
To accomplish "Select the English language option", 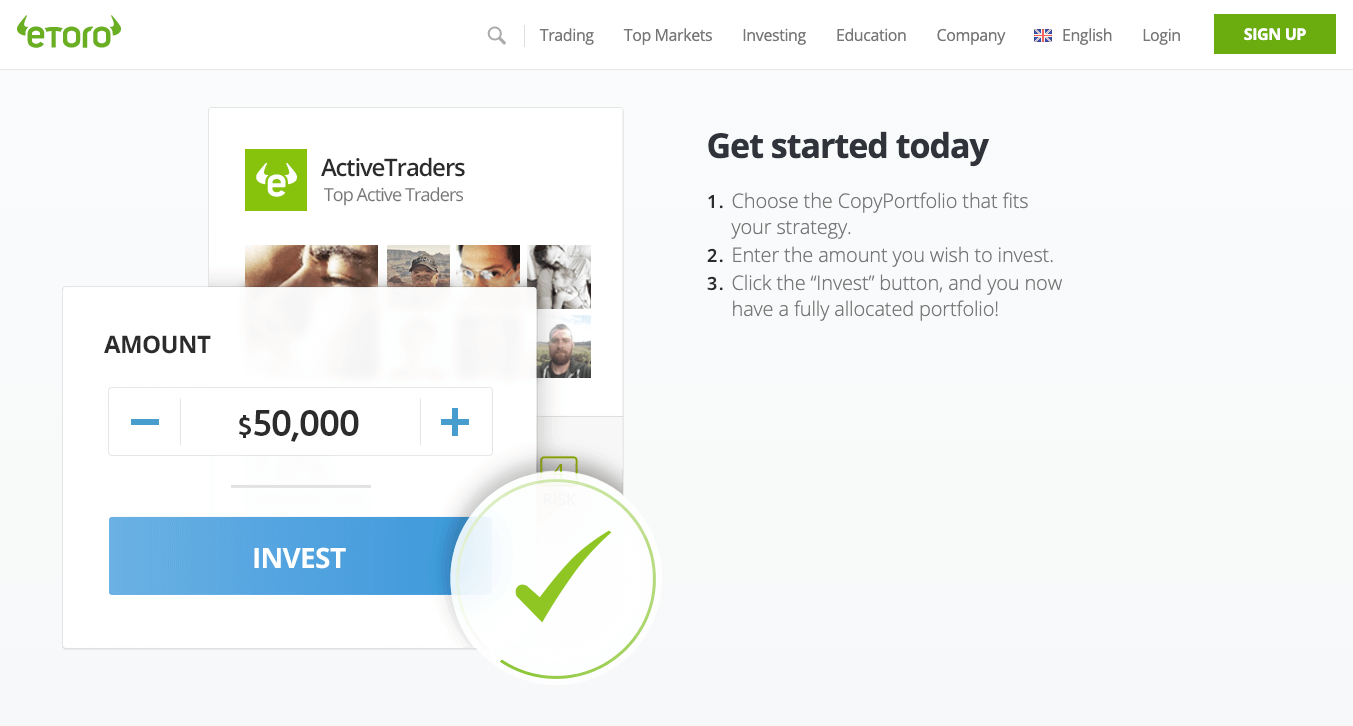I will tap(1087, 35).
